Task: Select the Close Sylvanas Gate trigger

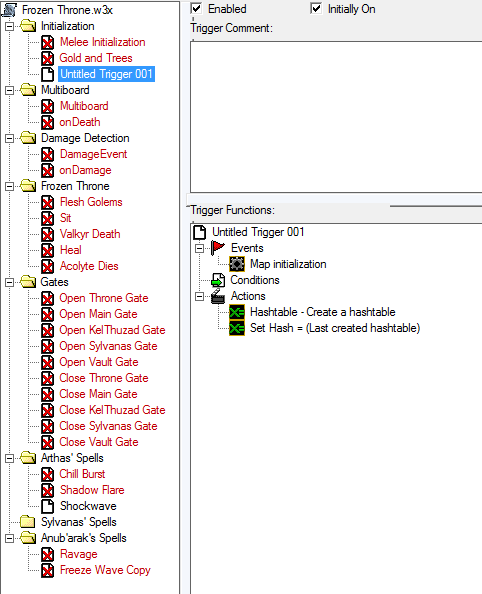Action: pyautogui.click(x=108, y=426)
